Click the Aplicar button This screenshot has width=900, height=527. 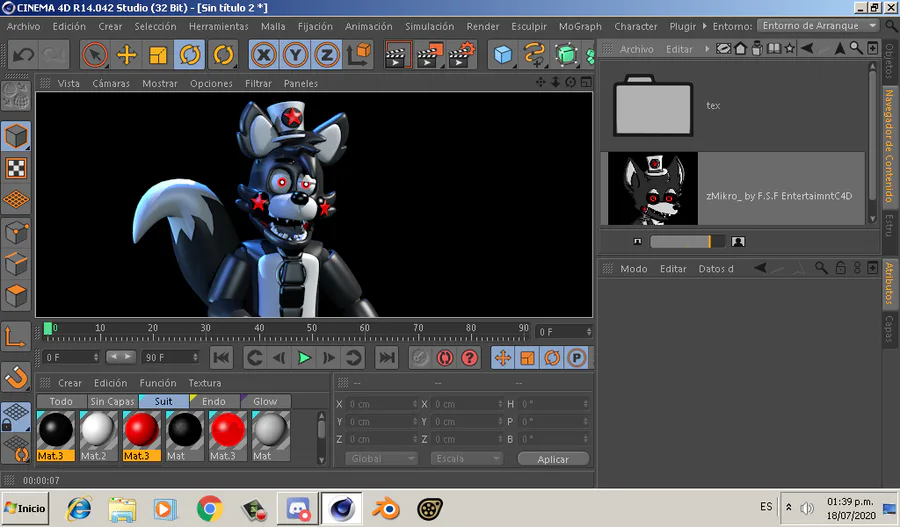tap(553, 459)
